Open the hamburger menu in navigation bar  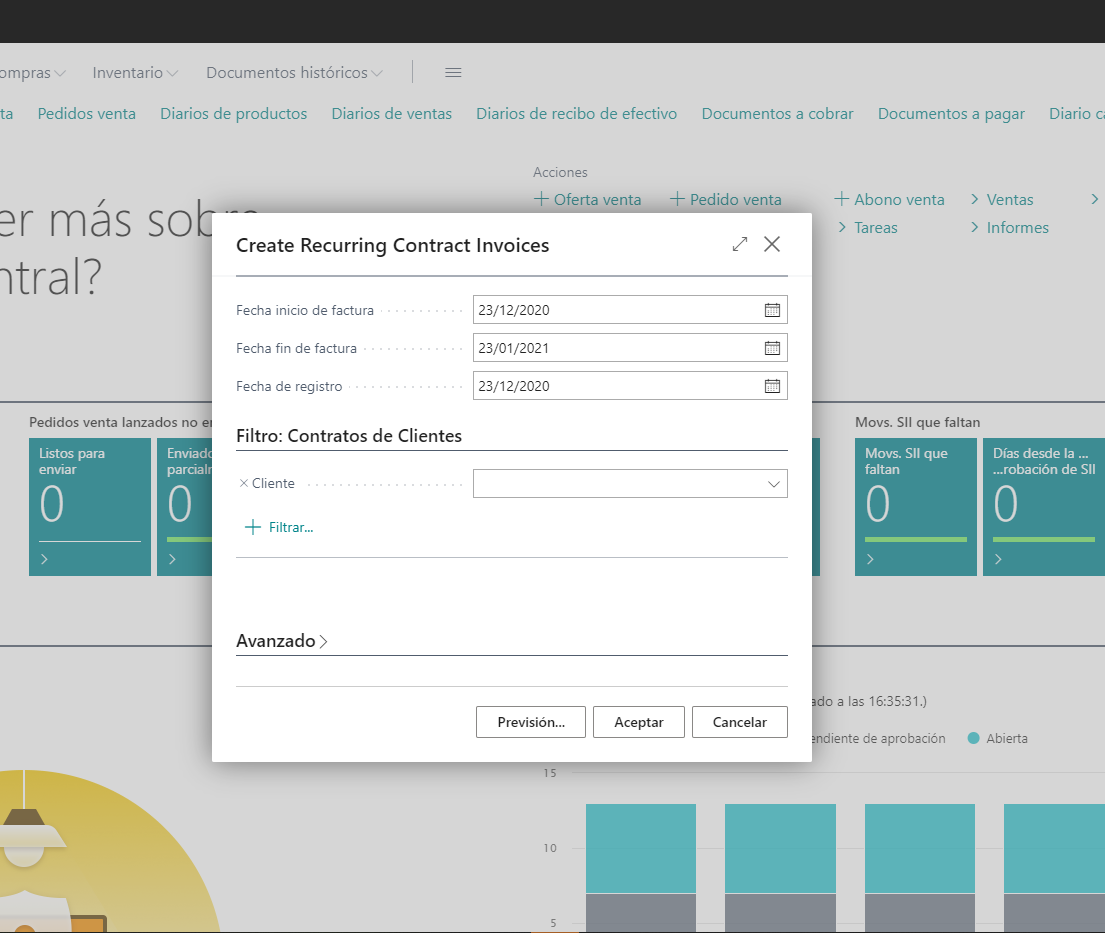(453, 73)
